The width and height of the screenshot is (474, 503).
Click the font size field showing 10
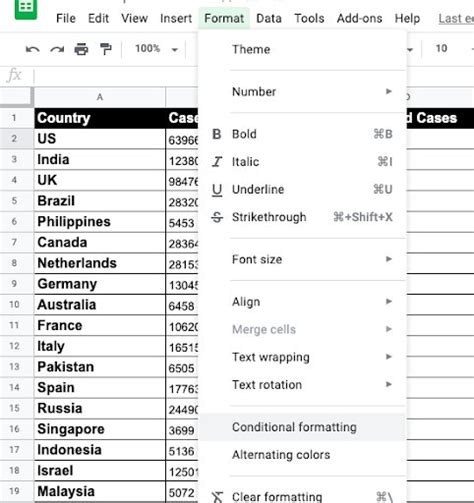pos(441,49)
